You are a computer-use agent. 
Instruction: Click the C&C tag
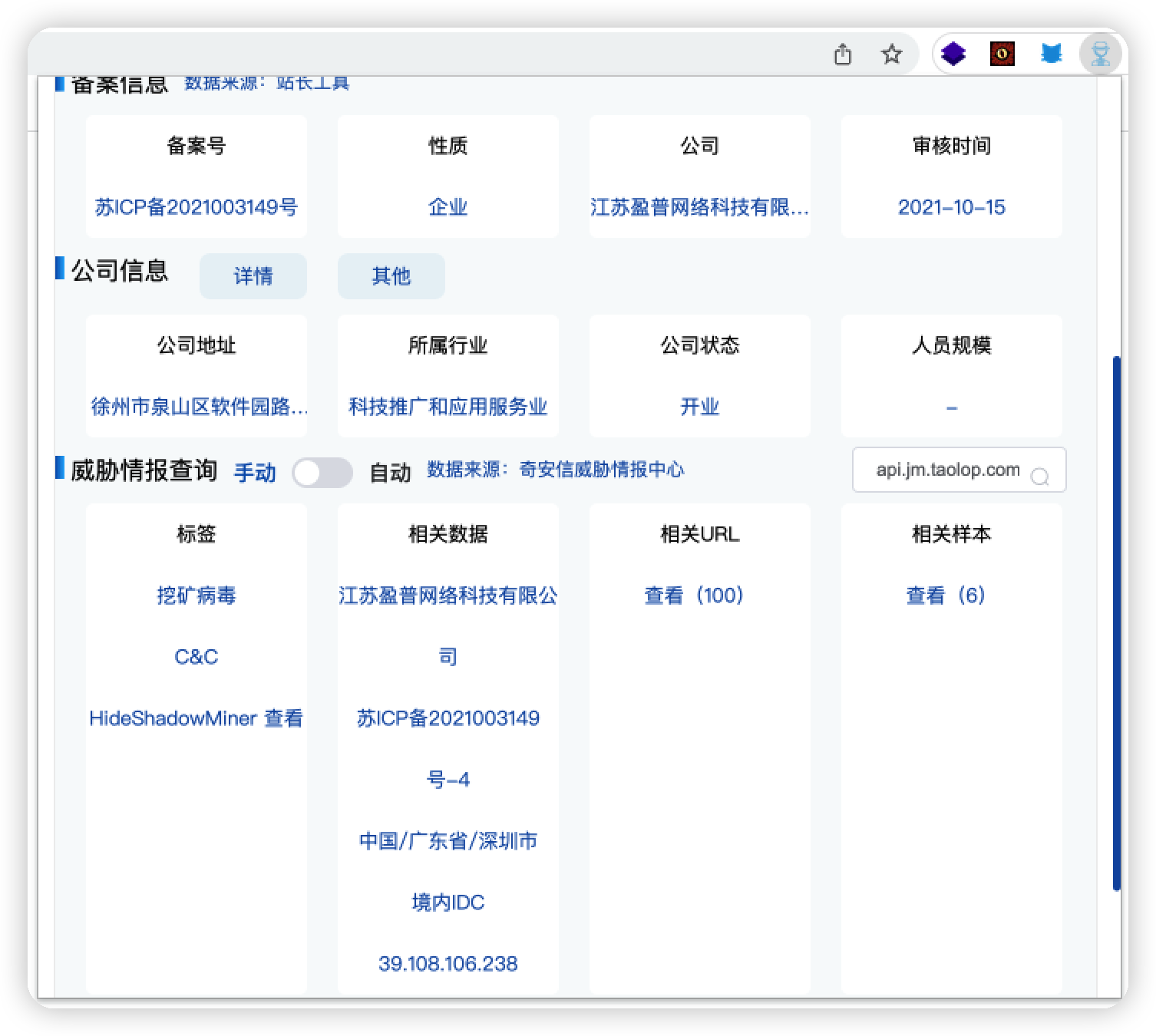[197, 657]
